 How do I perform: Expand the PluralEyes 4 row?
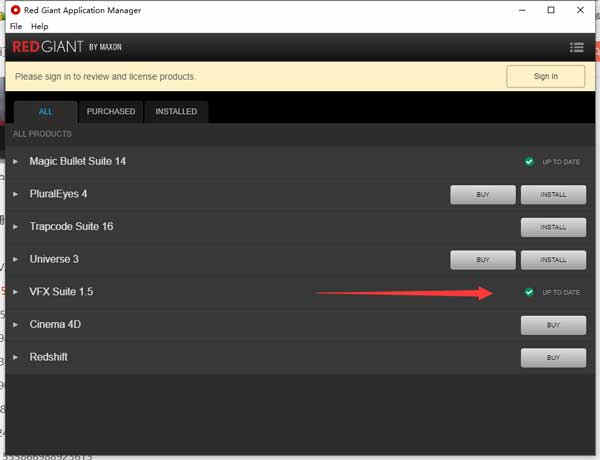(x=15, y=194)
